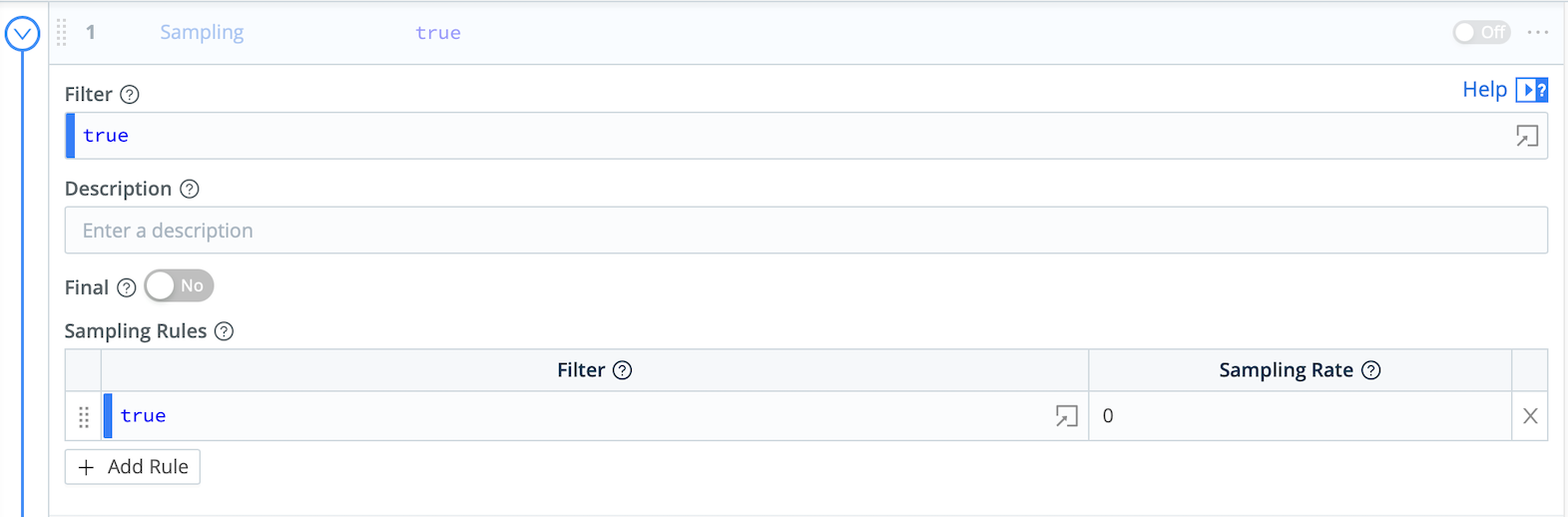Expand the top Filter expression editor

click(x=1527, y=136)
